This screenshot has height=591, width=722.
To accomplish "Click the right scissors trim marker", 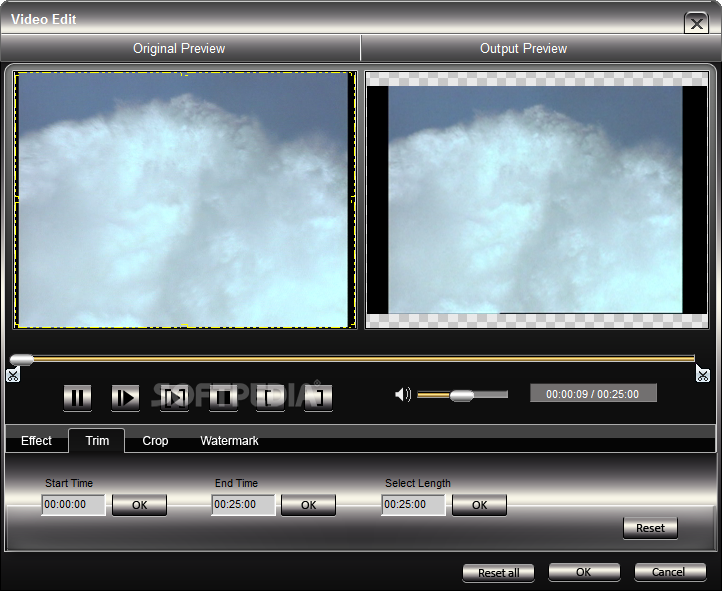I will tap(702, 374).
